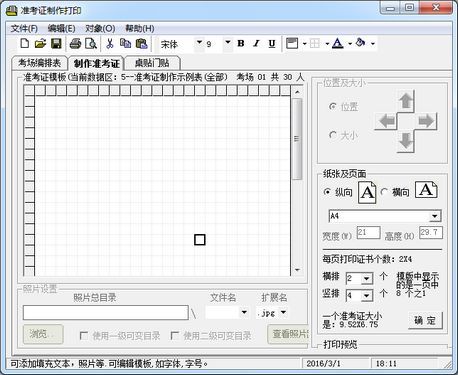Screen dimensions: 458x375
Task: Save using the floppy disk icon
Action: click(x=56, y=43)
